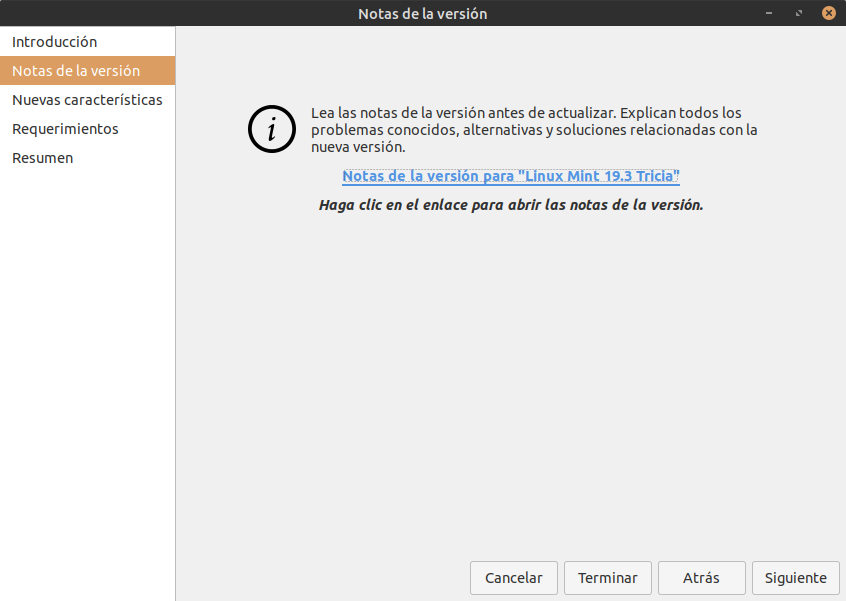Click the Terminar button
This screenshot has width=846, height=601.
click(608, 578)
